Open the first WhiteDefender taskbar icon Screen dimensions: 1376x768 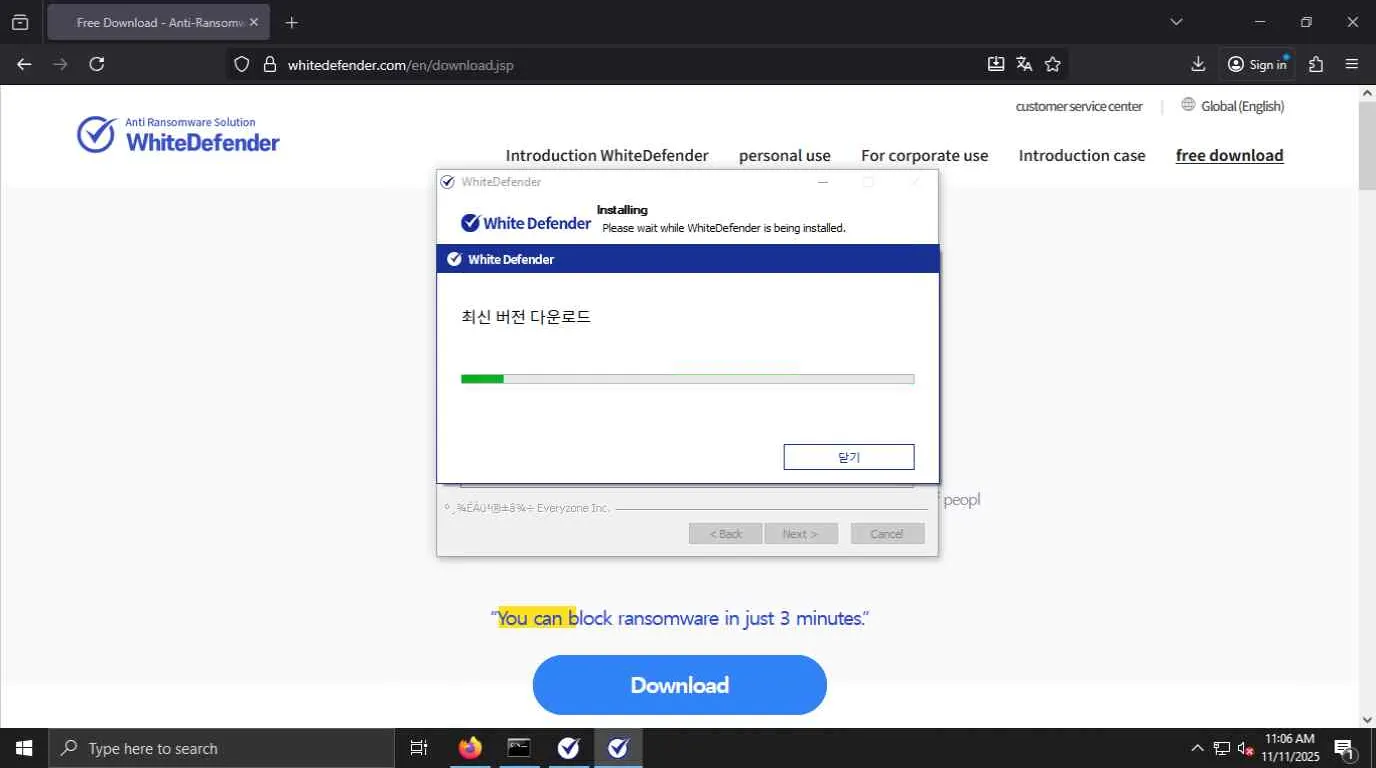click(569, 748)
